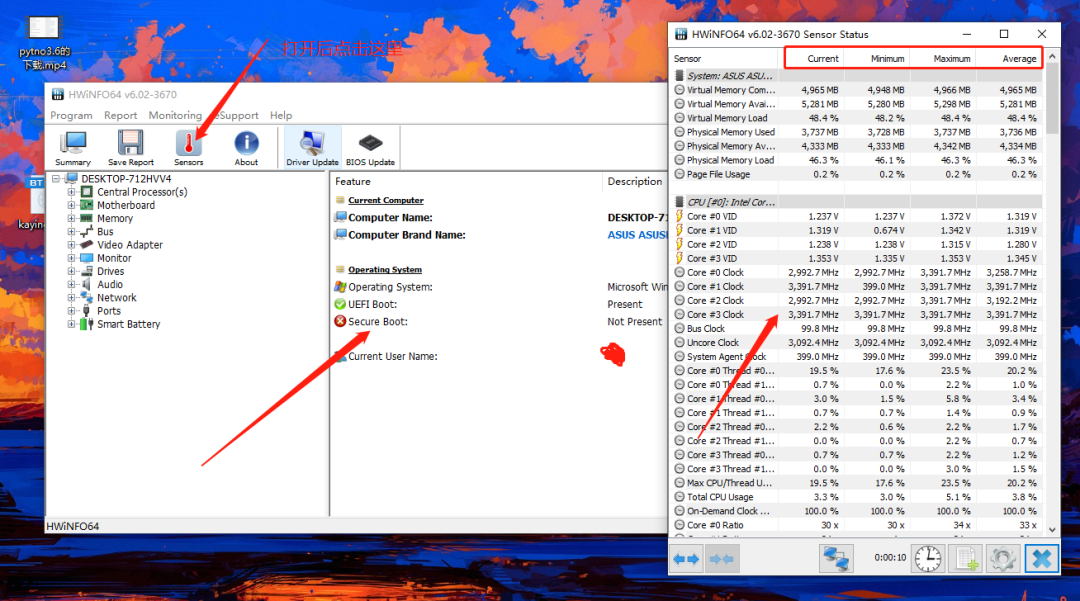Click the ASUS brand name link
The height and width of the screenshot is (601, 1080).
coord(637,235)
